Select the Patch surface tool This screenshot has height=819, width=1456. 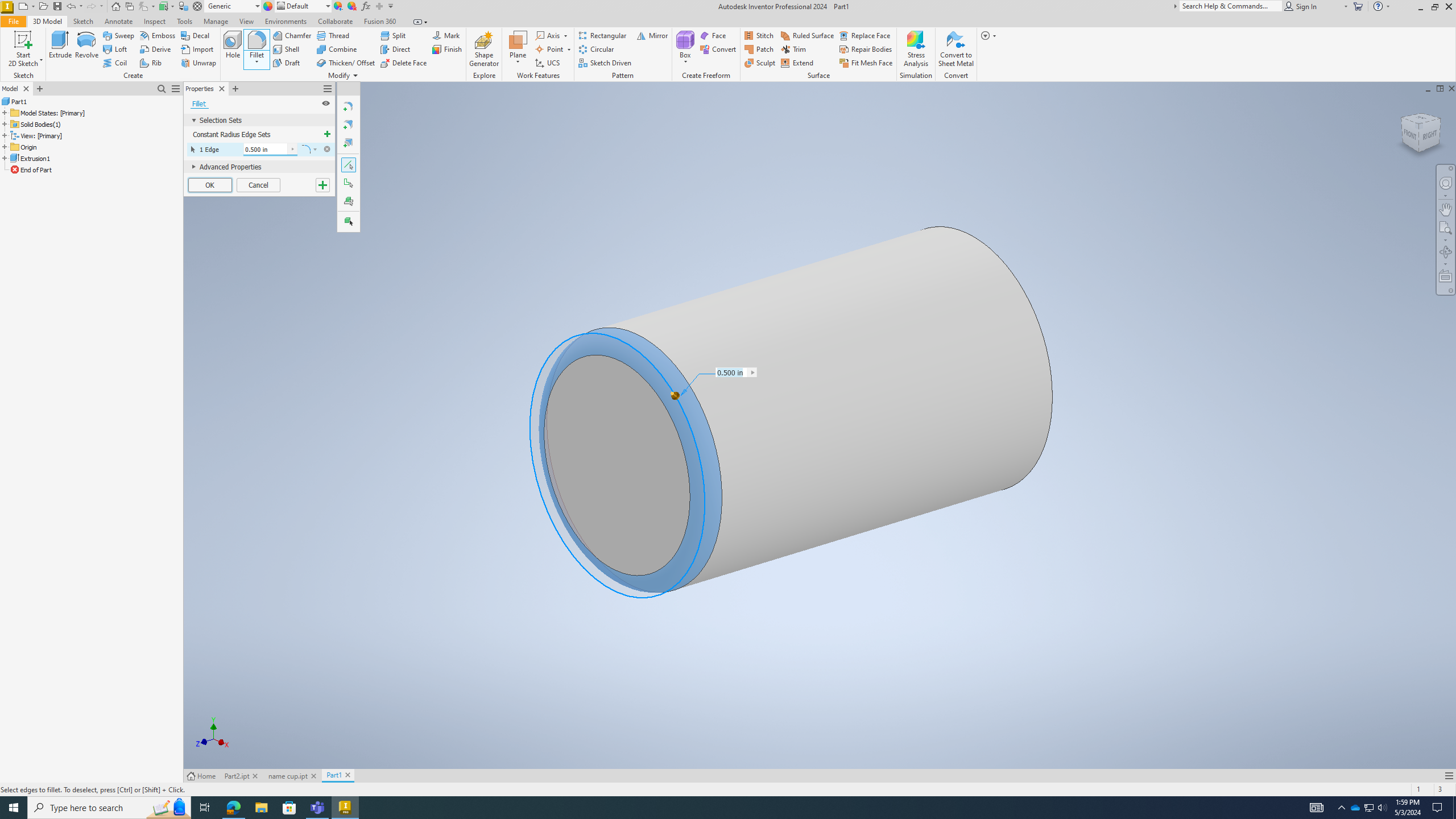759,49
